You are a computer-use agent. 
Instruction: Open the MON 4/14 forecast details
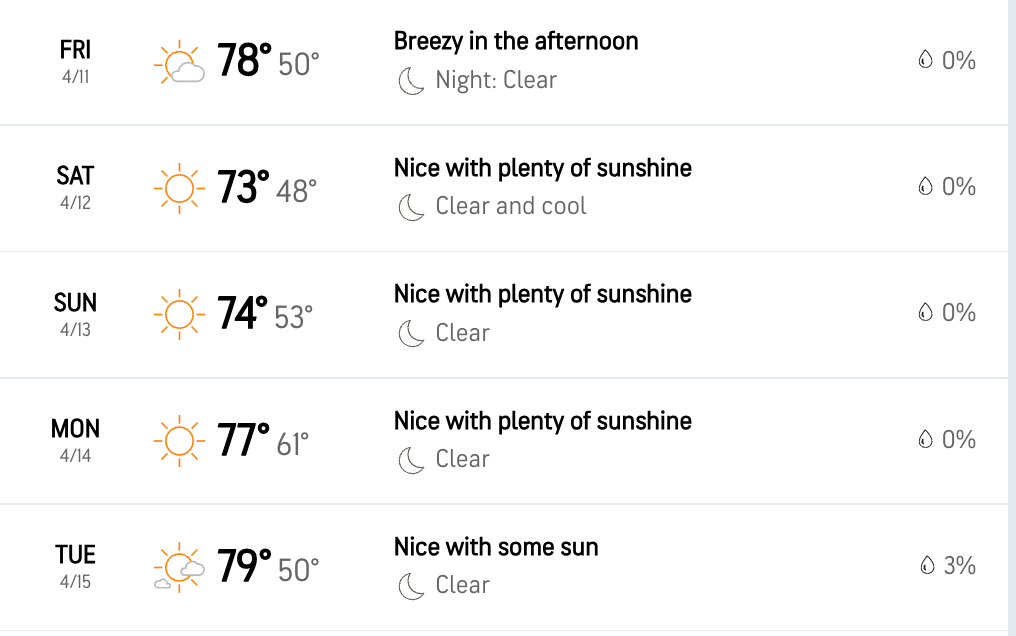point(504,441)
